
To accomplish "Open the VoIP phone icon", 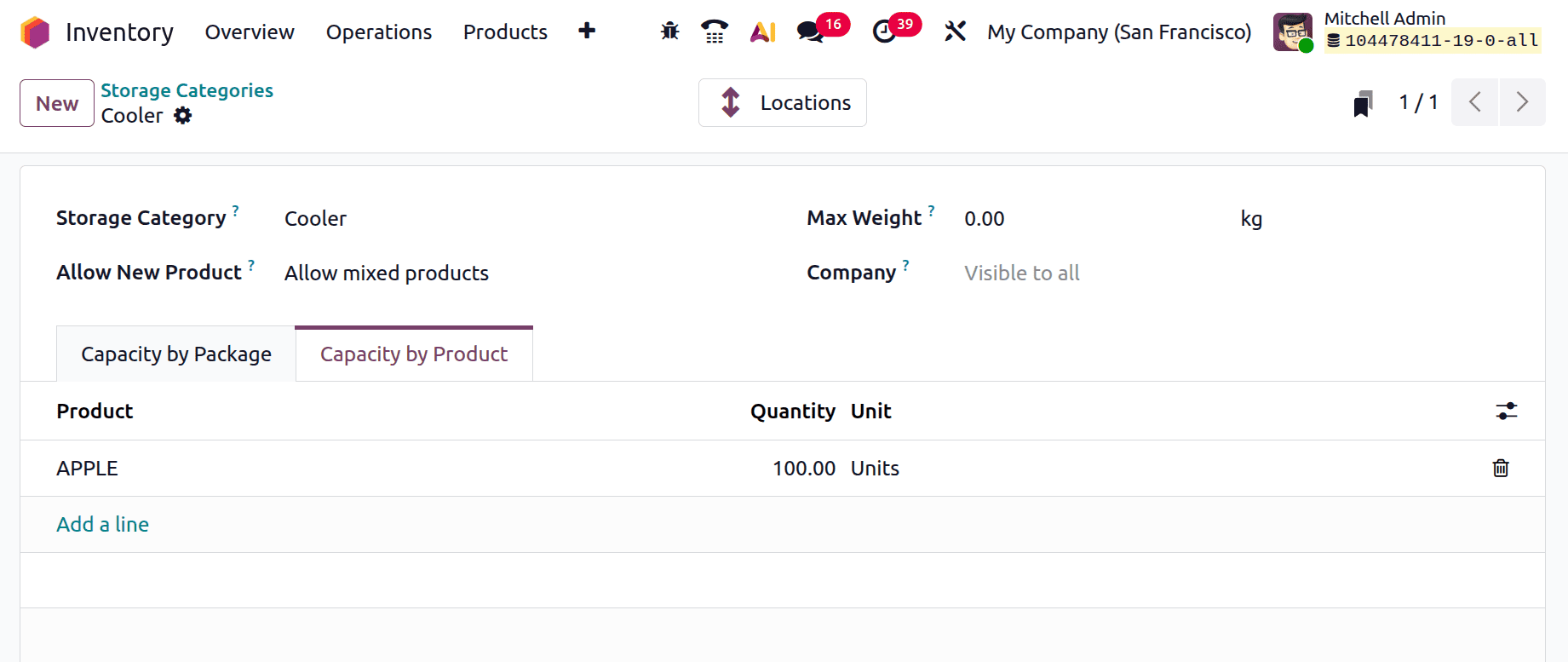I will (x=714, y=32).
